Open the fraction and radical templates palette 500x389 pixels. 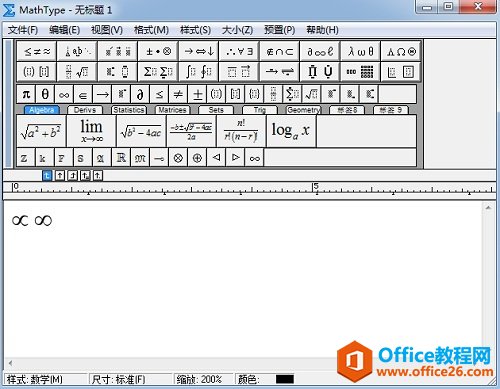(x=77, y=71)
